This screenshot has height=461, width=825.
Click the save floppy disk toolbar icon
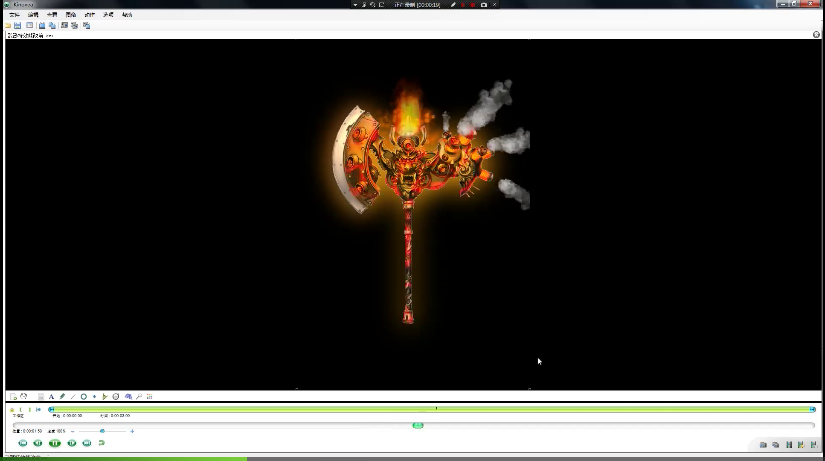coord(18,25)
